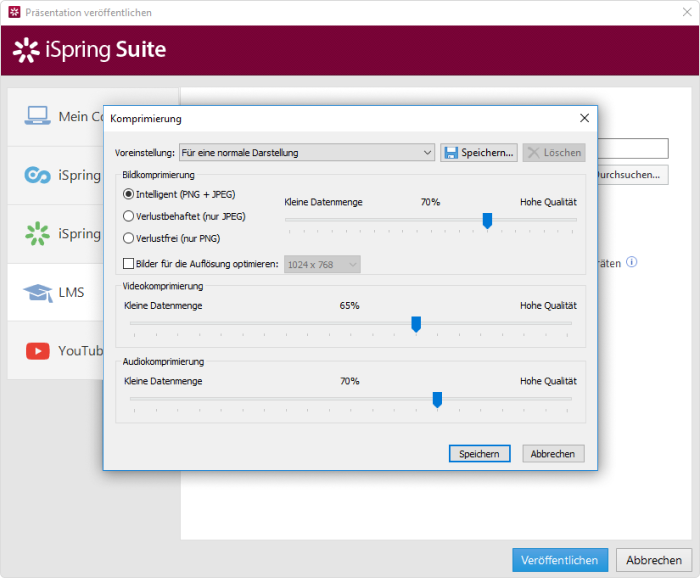The image size is (700, 578).
Task: Switch to Mein Computer tab
Action: 56,116
